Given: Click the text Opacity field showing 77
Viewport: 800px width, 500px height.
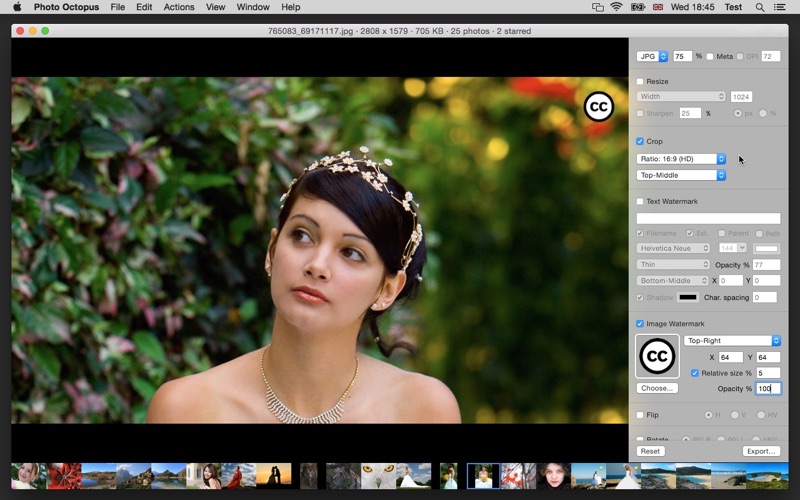Looking at the screenshot, I should click(766, 264).
